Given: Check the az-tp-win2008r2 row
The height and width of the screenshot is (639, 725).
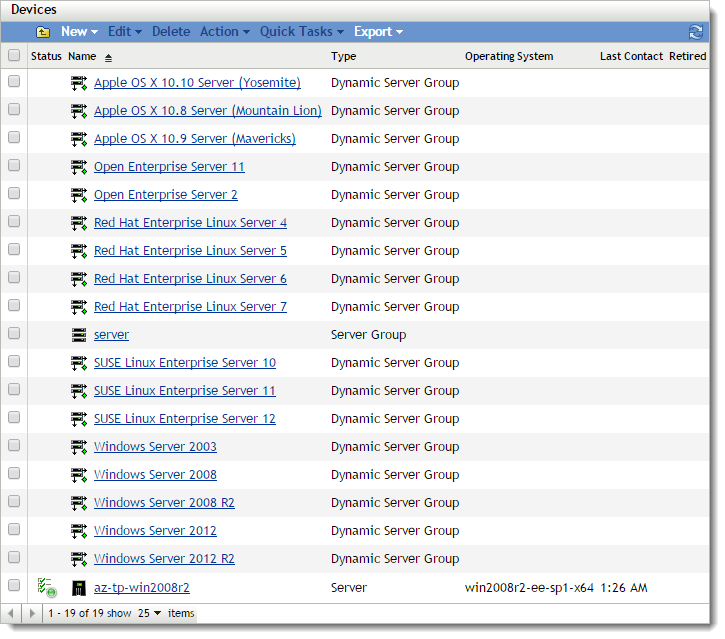Looking at the screenshot, I should pos(14,585).
